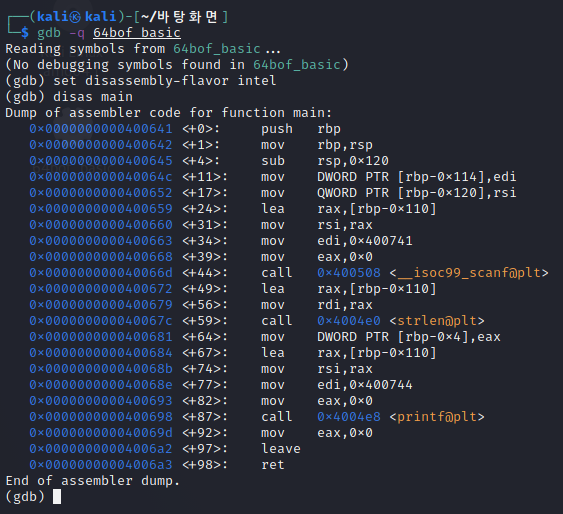The height and width of the screenshot is (514, 563).
Task: Click the call target 0x4004e8
Action: click(349, 417)
